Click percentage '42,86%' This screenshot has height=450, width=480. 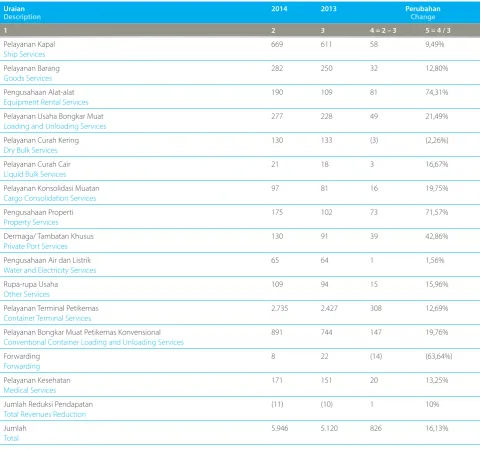click(437, 236)
